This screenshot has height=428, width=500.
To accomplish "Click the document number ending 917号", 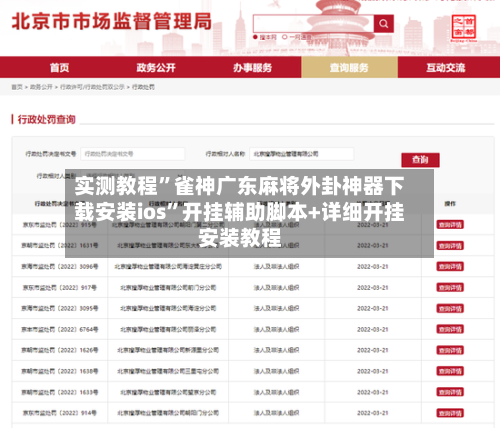I will click(60, 288).
